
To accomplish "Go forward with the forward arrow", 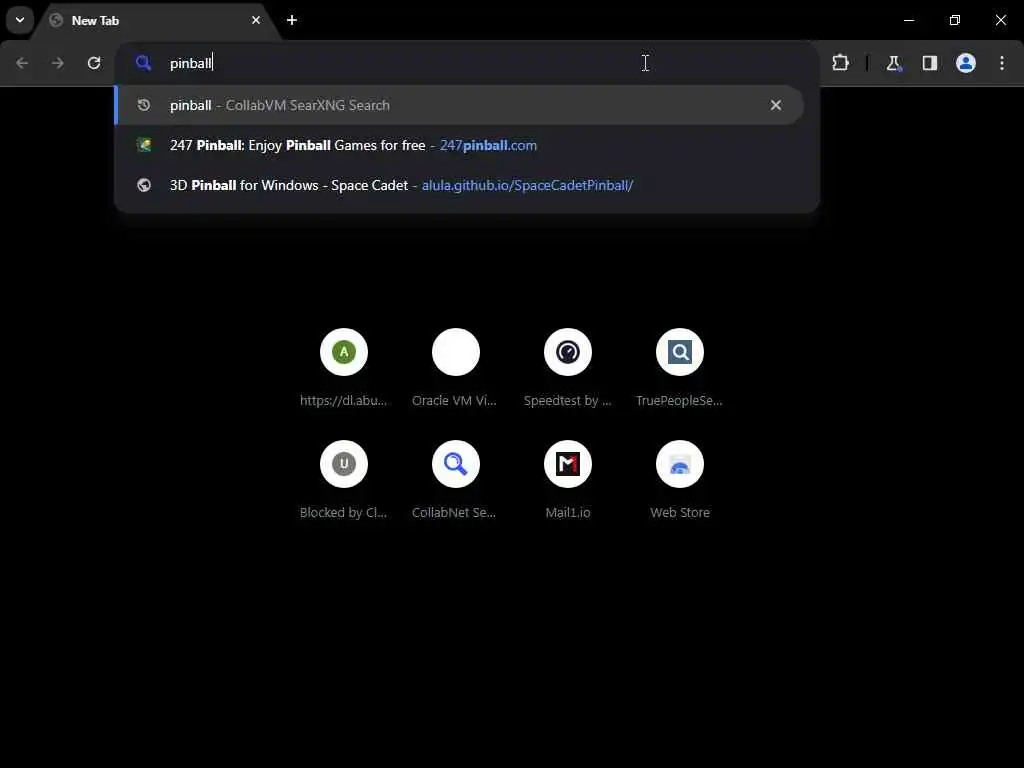I will [x=58, y=63].
